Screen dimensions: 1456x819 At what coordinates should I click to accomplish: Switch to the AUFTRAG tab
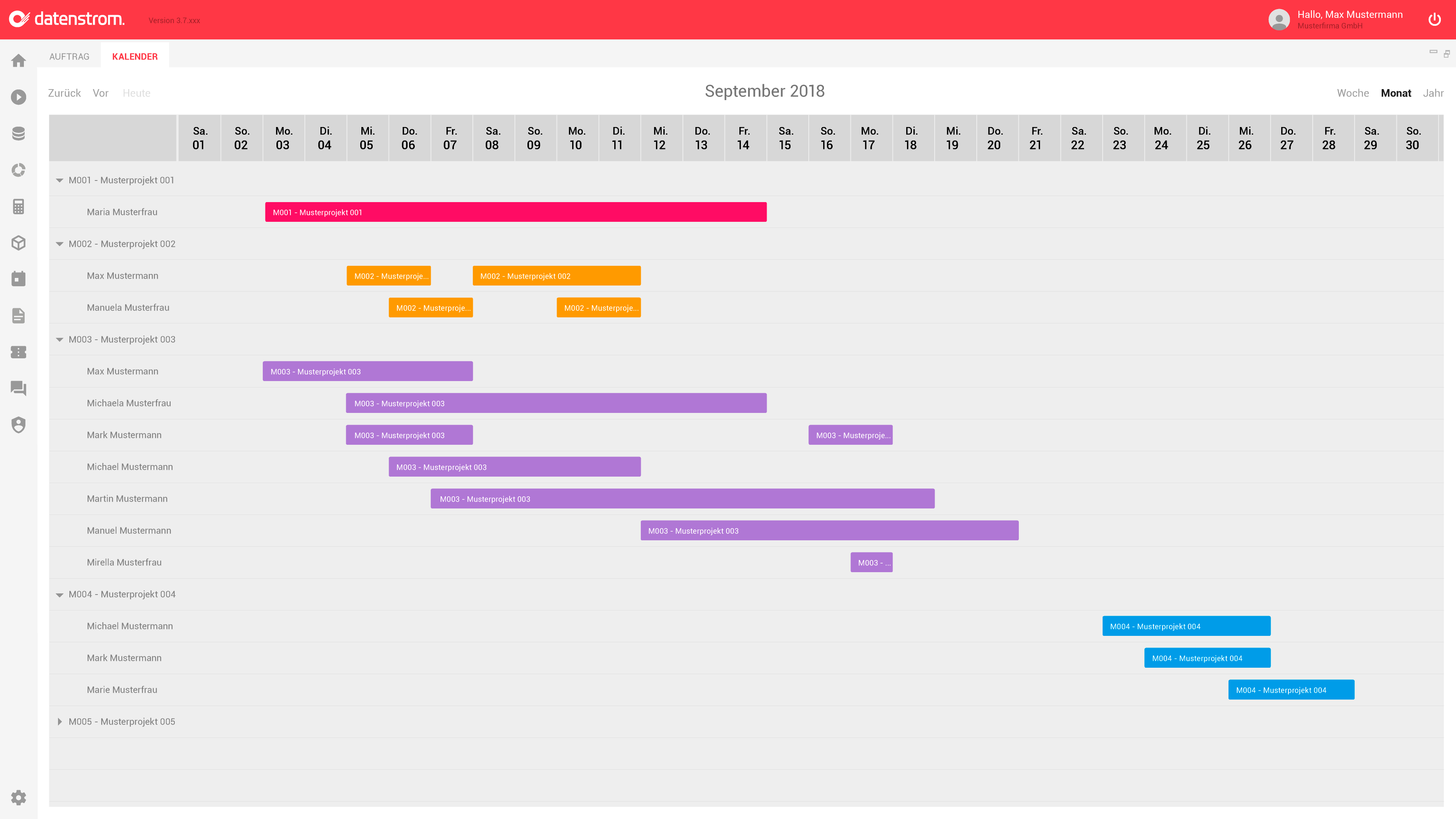[69, 56]
